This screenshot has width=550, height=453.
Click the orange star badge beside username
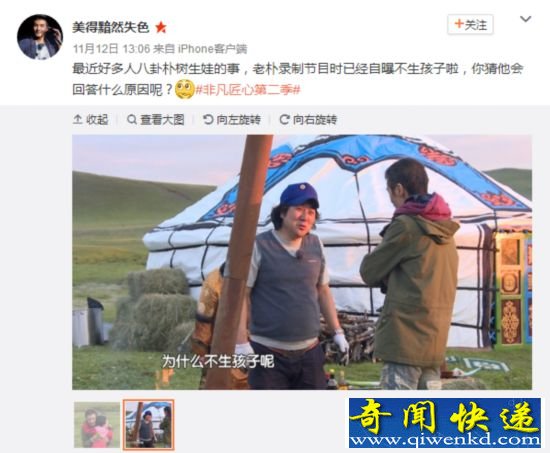coord(161,27)
